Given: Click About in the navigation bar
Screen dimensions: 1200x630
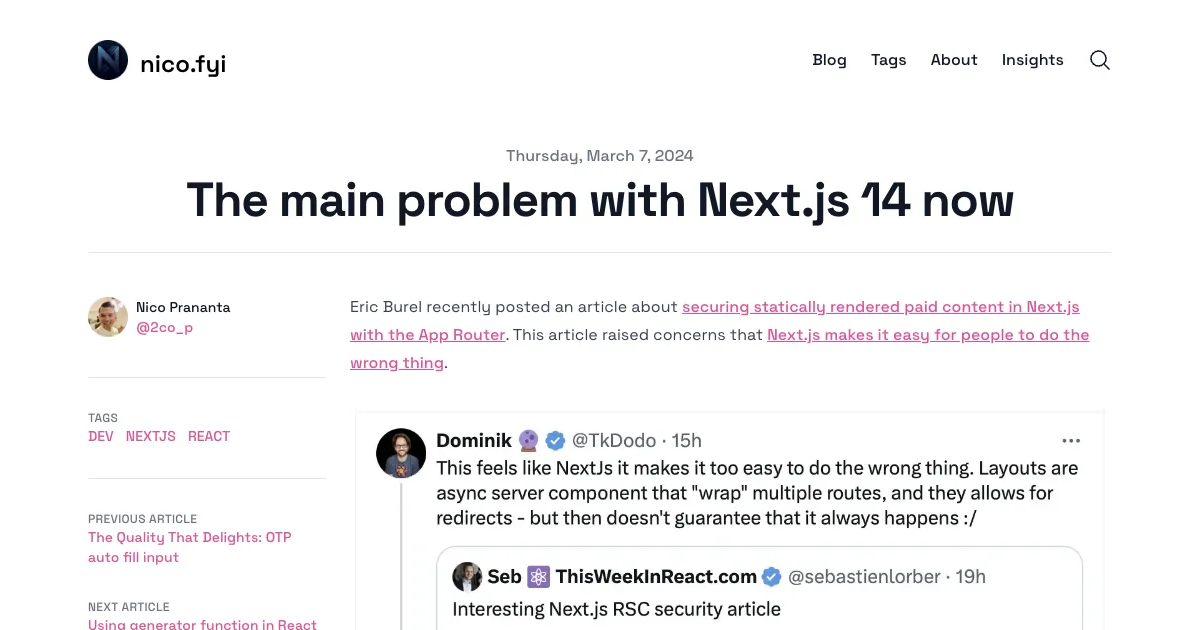Looking at the screenshot, I should coord(953,60).
